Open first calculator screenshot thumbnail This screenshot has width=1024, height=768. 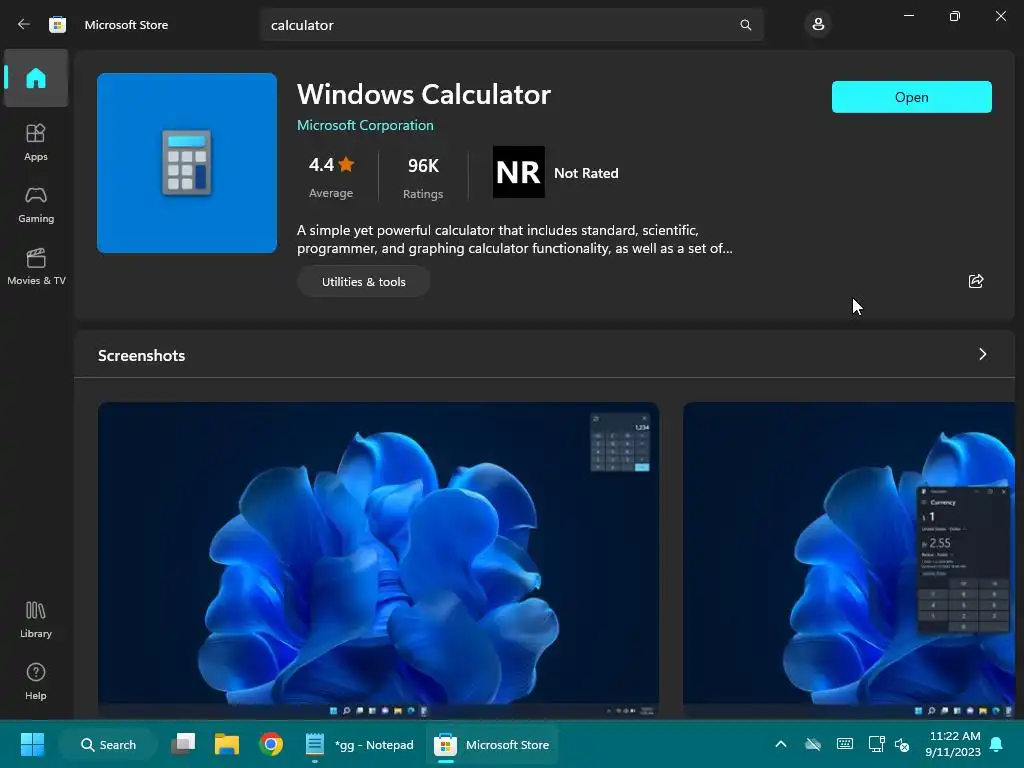(378, 560)
